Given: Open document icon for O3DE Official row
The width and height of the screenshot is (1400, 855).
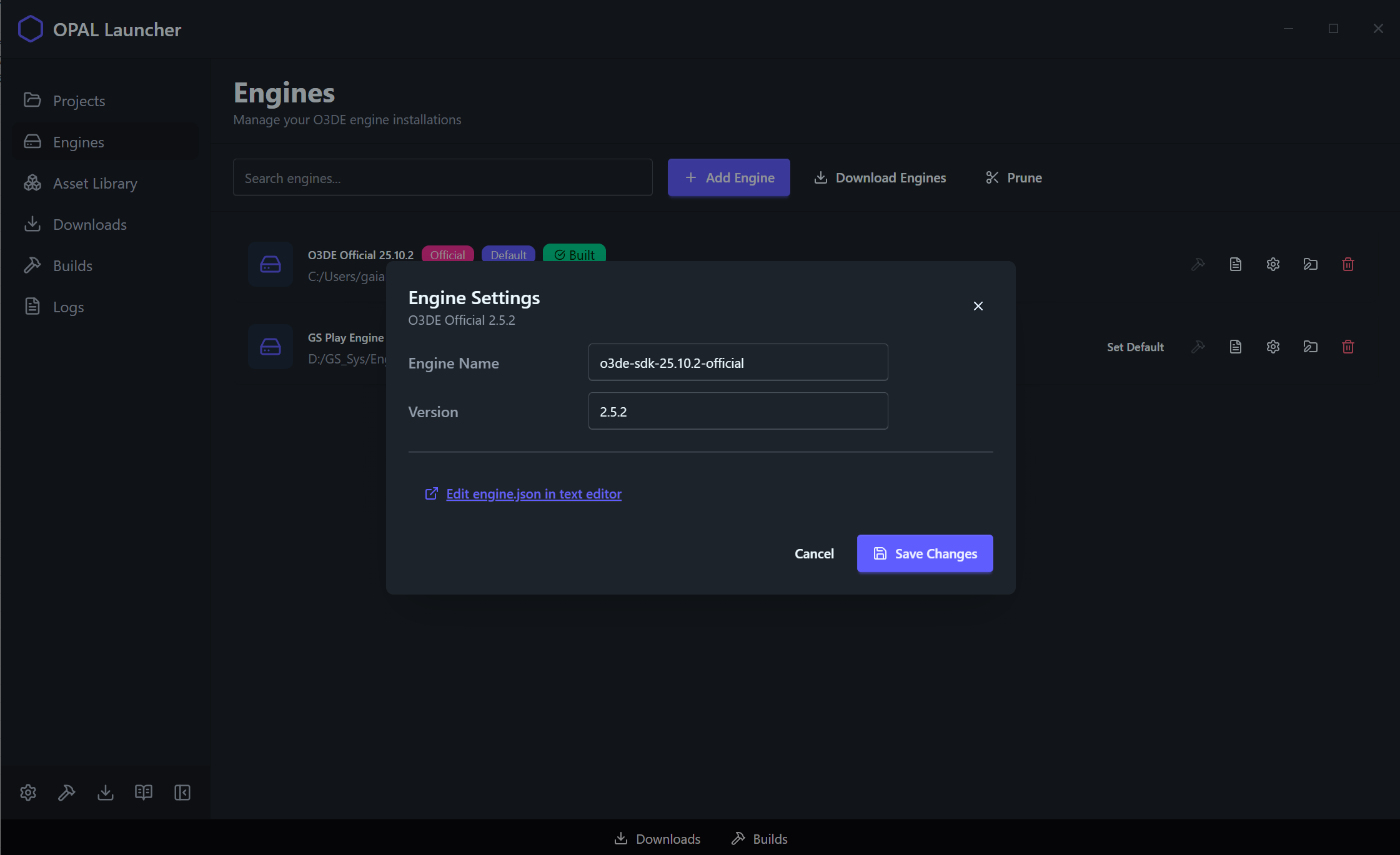Looking at the screenshot, I should [x=1235, y=264].
